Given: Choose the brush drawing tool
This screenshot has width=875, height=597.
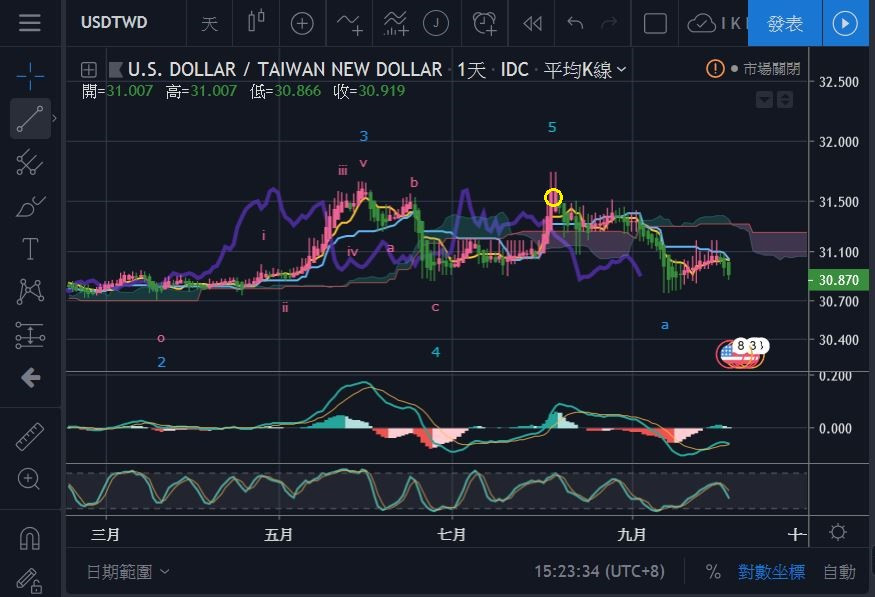Looking at the screenshot, I should pos(30,207).
